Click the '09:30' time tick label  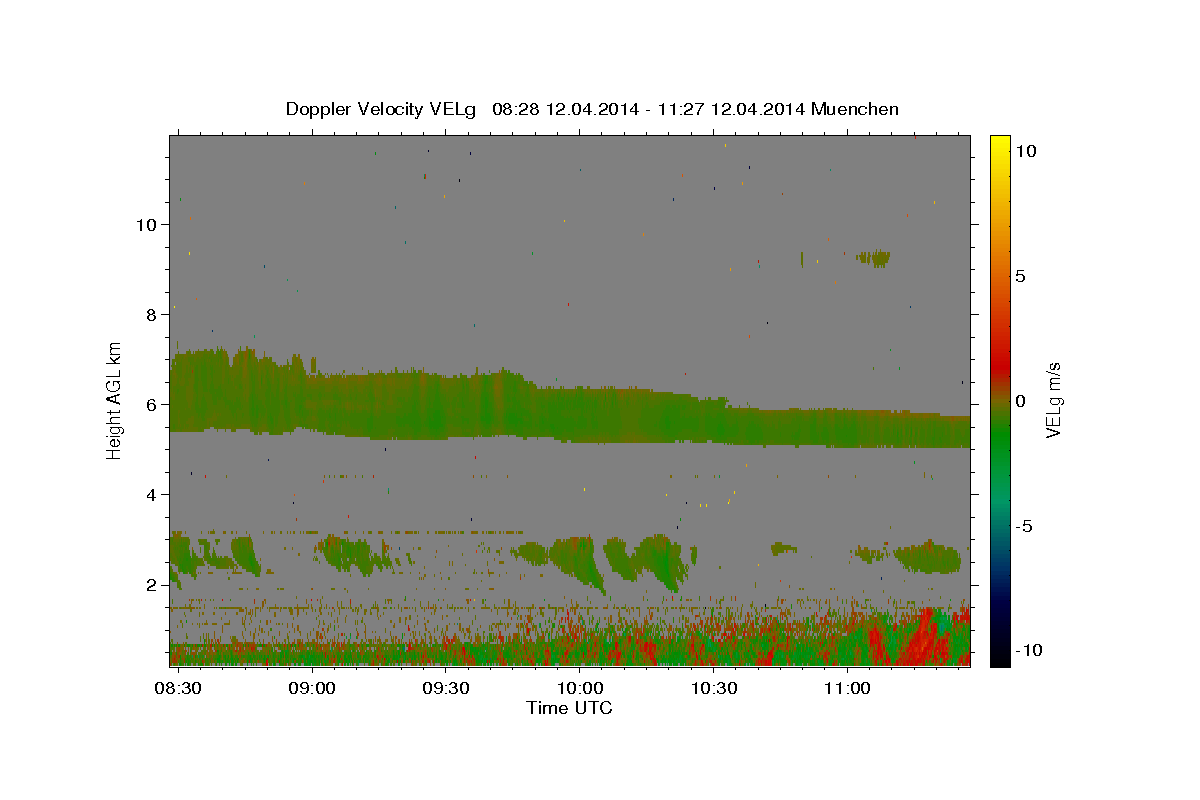(446, 689)
